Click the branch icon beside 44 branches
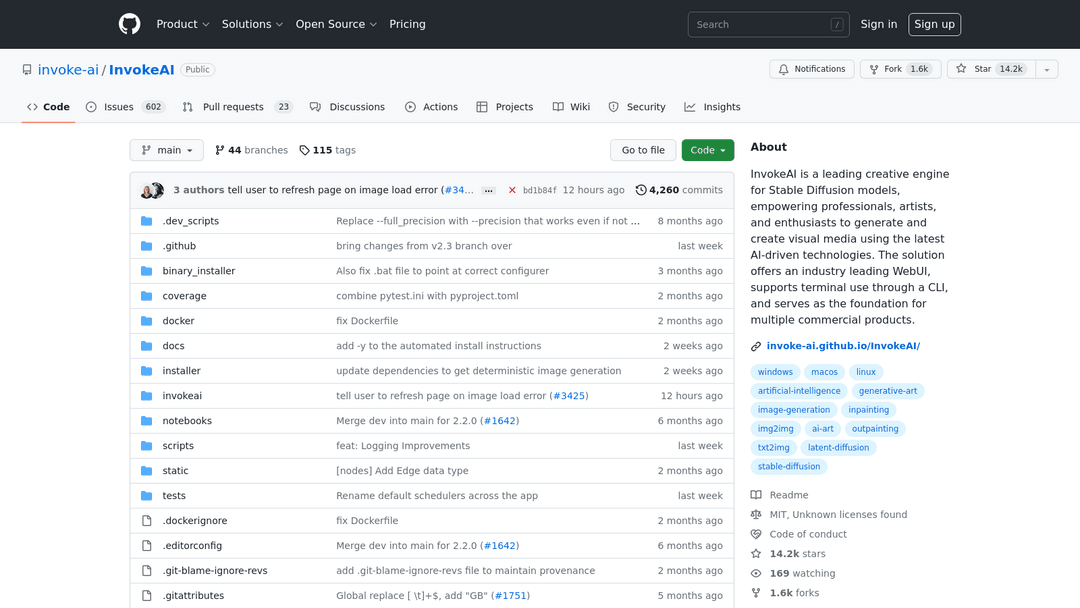This screenshot has width=1080, height=608. (220, 150)
